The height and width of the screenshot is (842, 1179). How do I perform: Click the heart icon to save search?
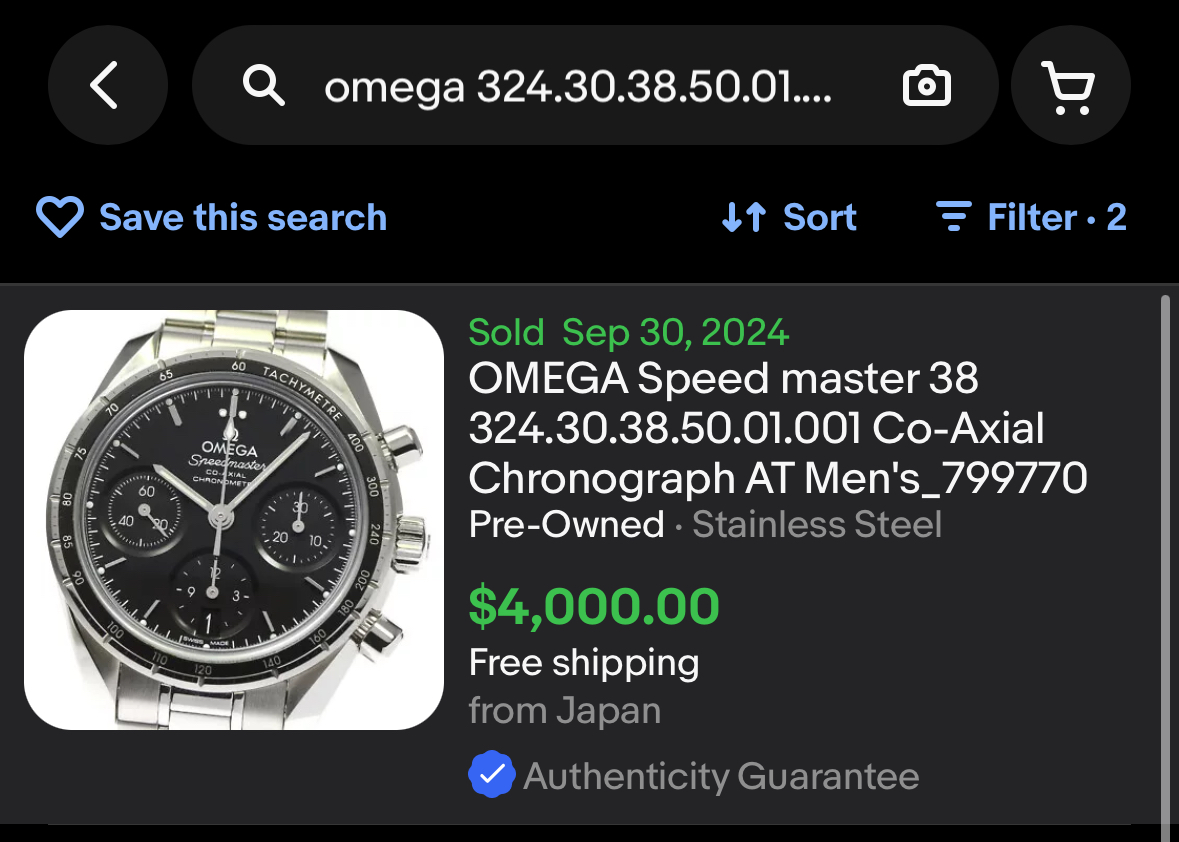(x=59, y=217)
